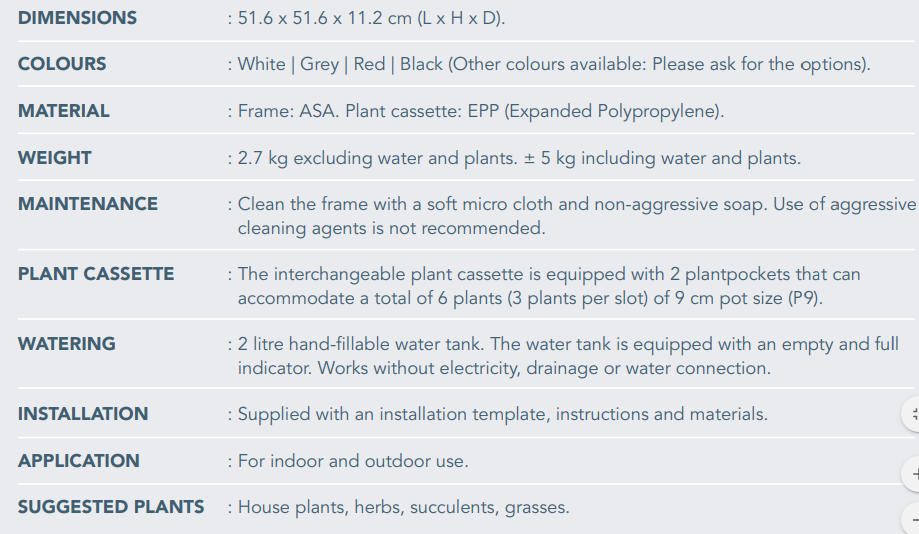This screenshot has width=919, height=534.
Task: Click the DIMENSIONS row label
Action: pyautogui.click(x=77, y=18)
